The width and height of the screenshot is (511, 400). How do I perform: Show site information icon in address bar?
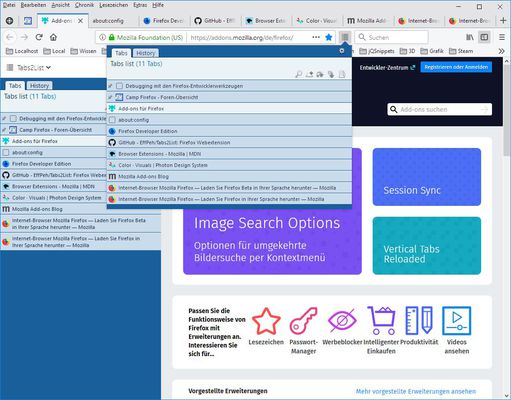(103, 37)
